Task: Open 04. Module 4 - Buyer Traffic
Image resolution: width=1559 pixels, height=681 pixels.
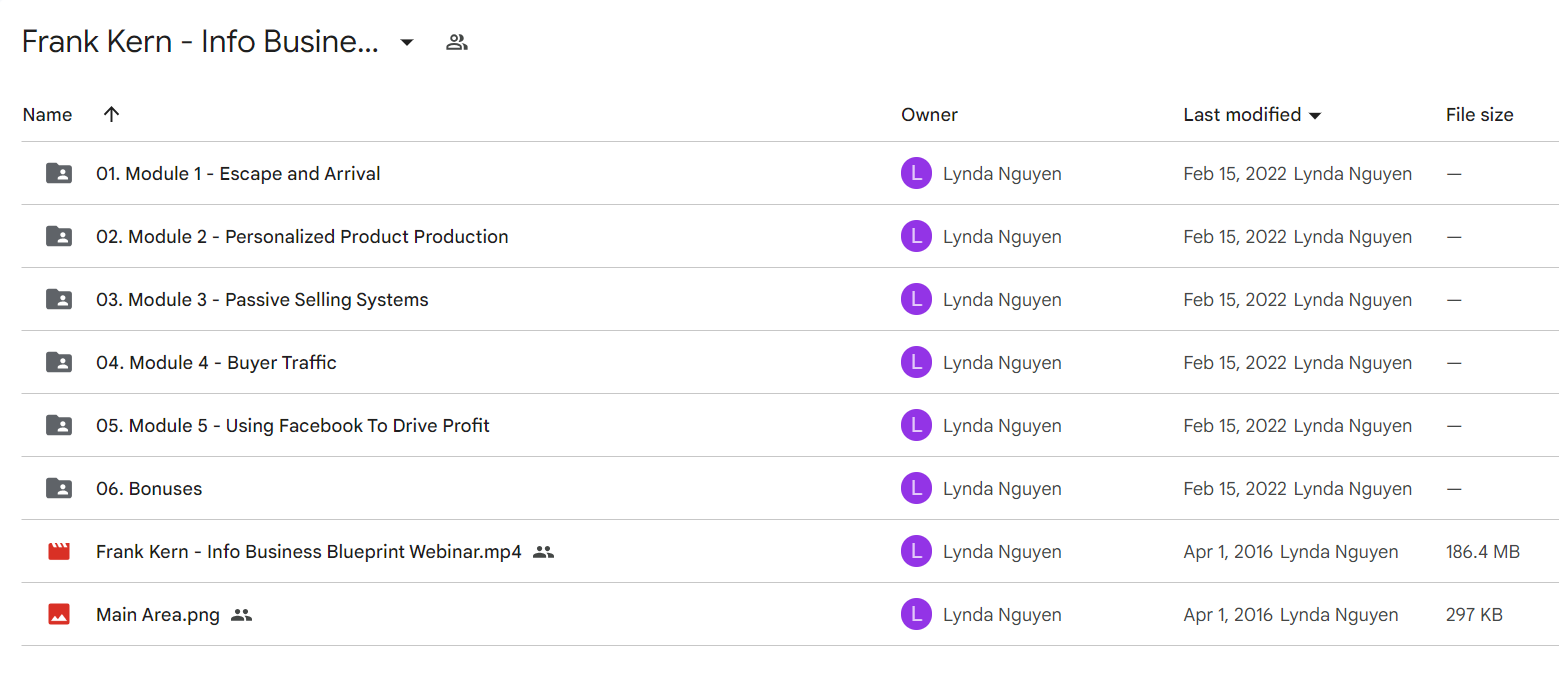Action: (x=216, y=363)
